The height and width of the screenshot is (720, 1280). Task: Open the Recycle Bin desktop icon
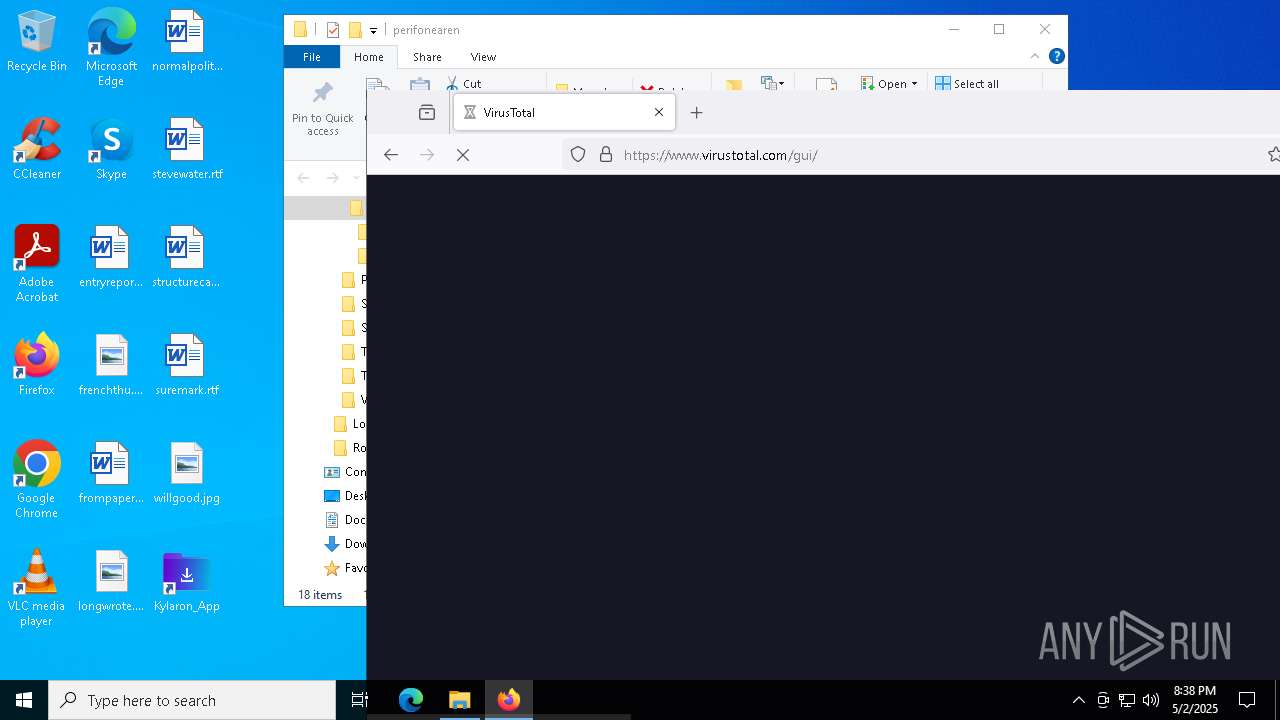tap(37, 42)
